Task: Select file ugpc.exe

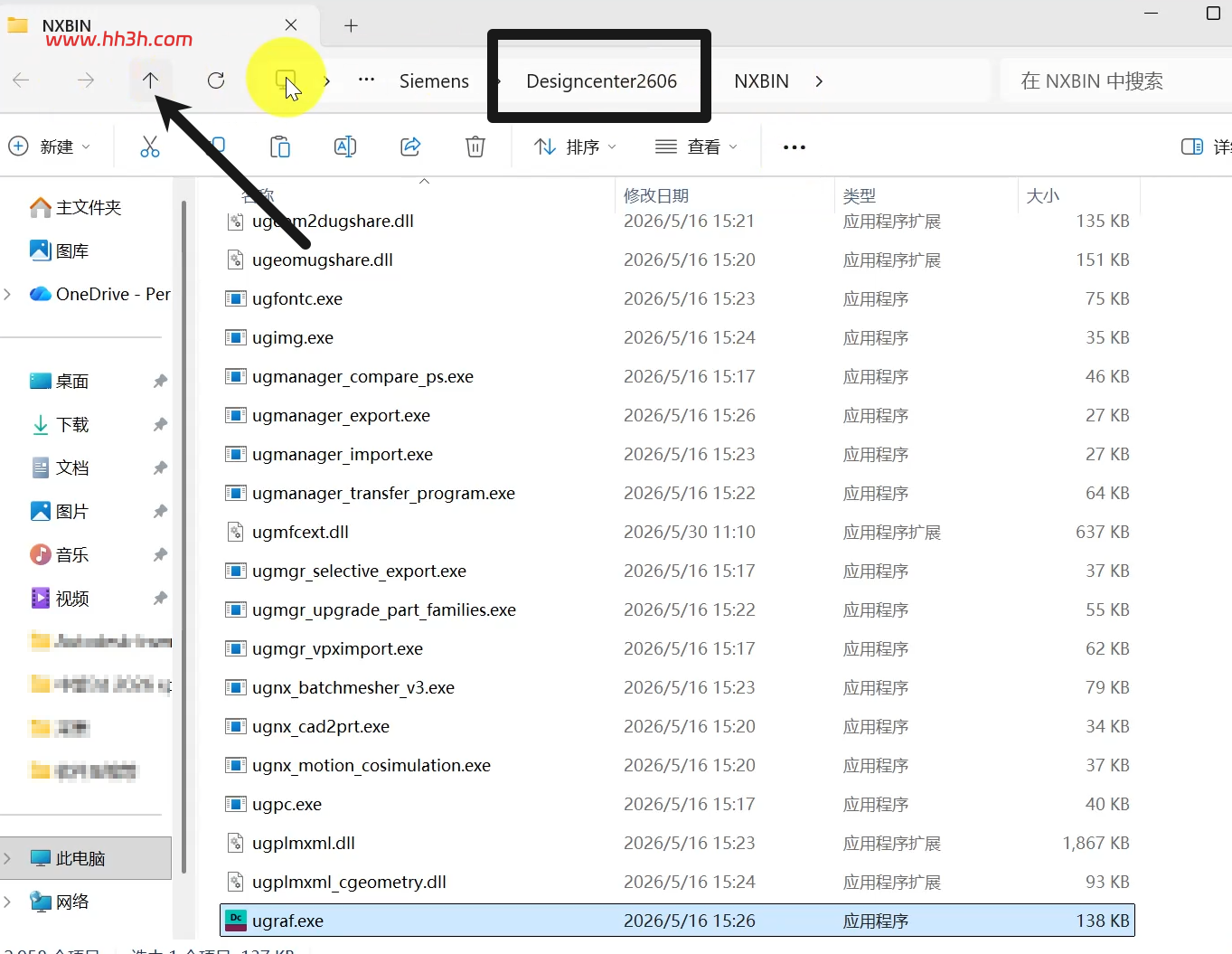Action: pos(677,804)
